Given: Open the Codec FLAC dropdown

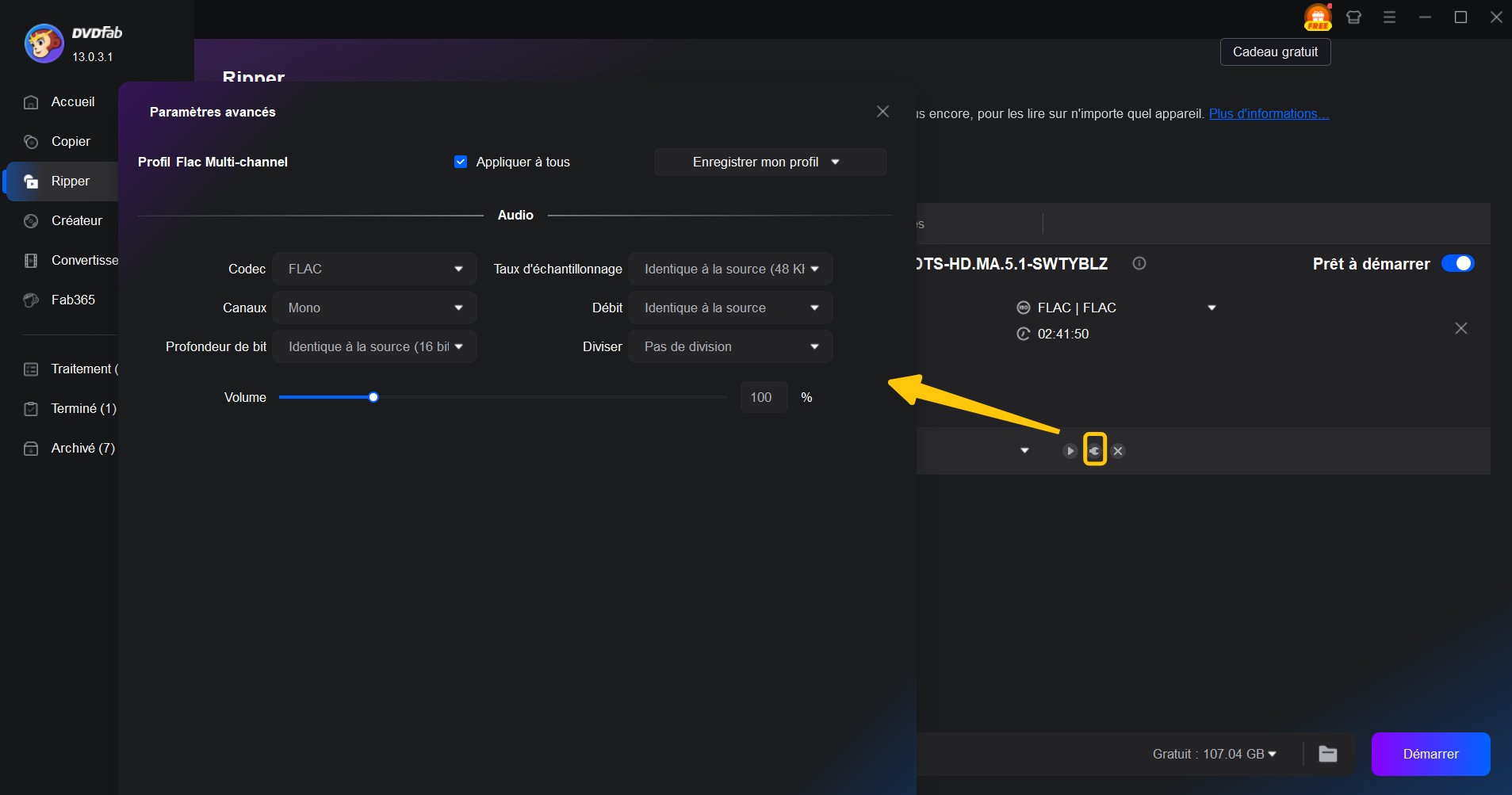Looking at the screenshot, I should pyautogui.click(x=374, y=269).
